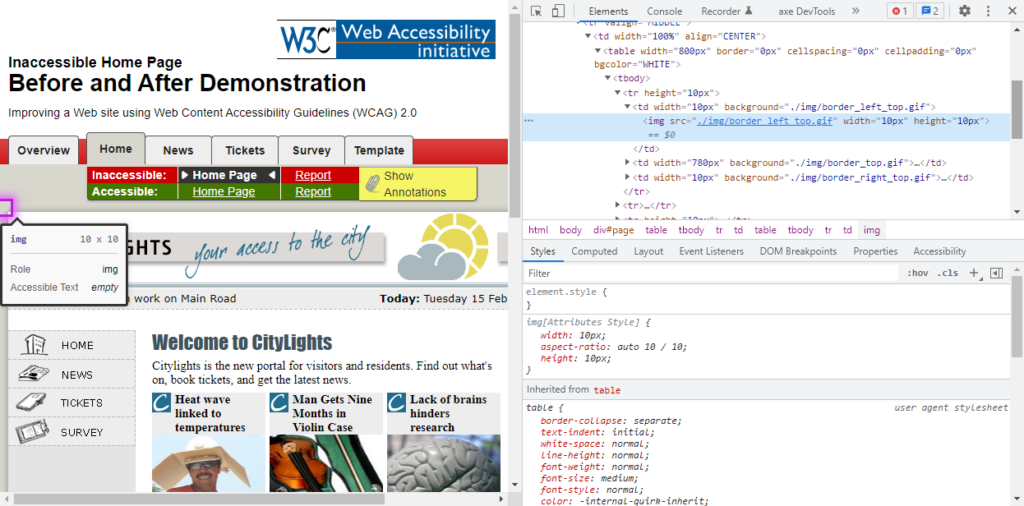
Task: Select div#page in the breadcrumb trail
Action: [x=613, y=230]
